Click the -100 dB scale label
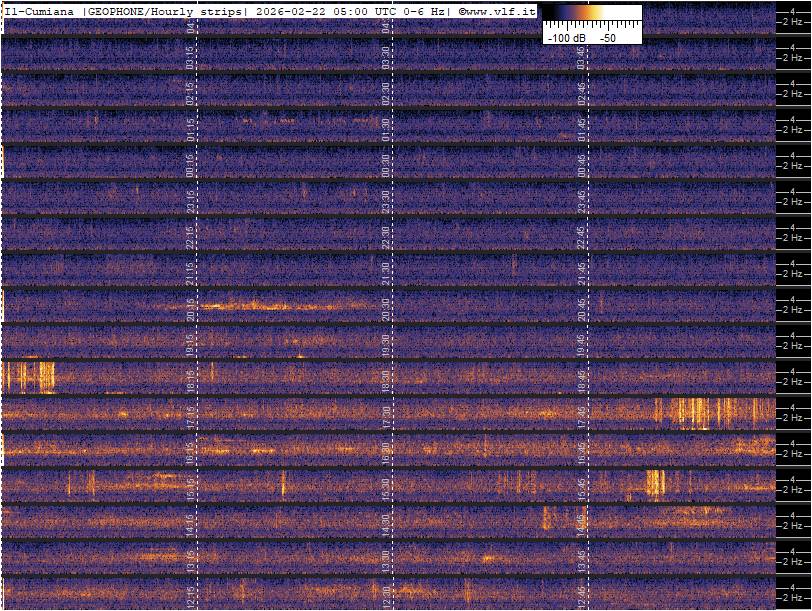The height and width of the screenshot is (611, 812). click(x=565, y=37)
